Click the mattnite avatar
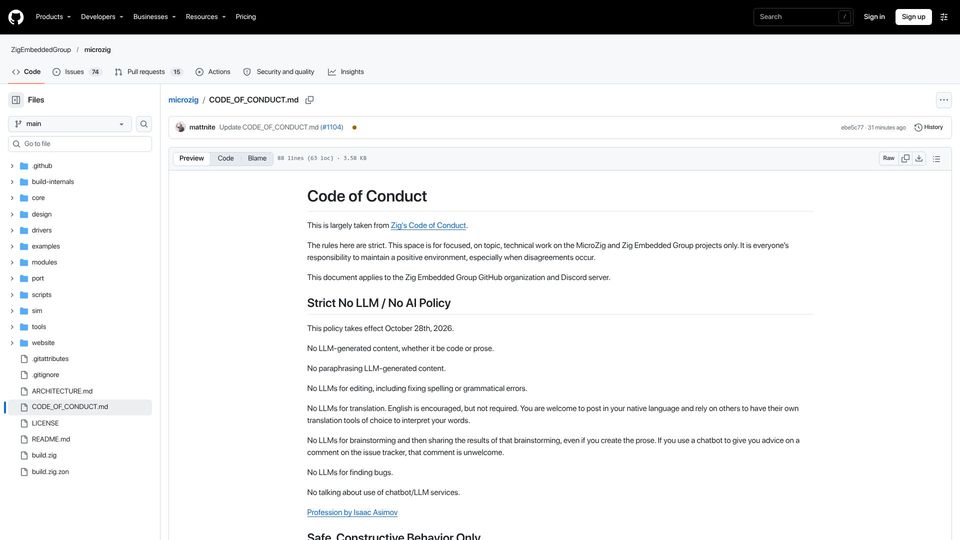The height and width of the screenshot is (540, 960). pos(180,127)
